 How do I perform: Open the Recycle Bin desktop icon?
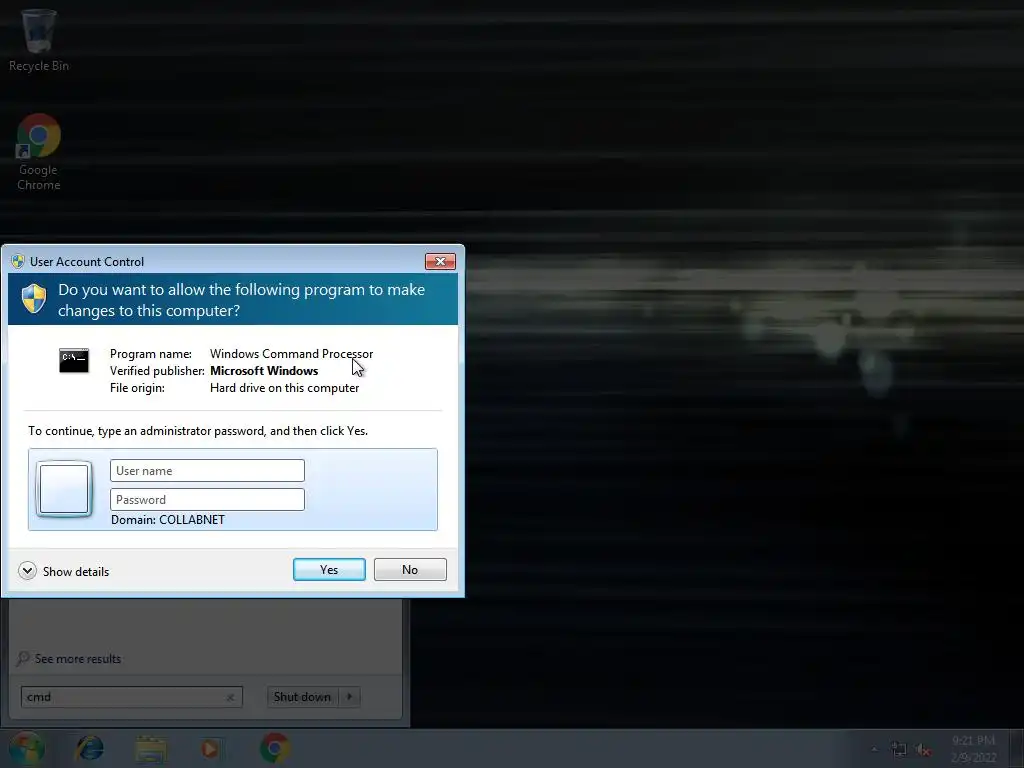point(39,39)
